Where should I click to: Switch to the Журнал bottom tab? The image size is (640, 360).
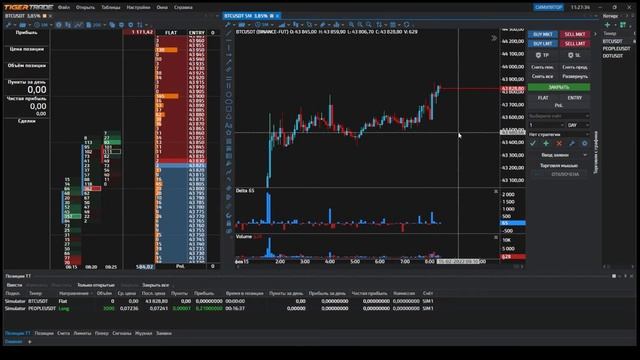tap(143, 333)
